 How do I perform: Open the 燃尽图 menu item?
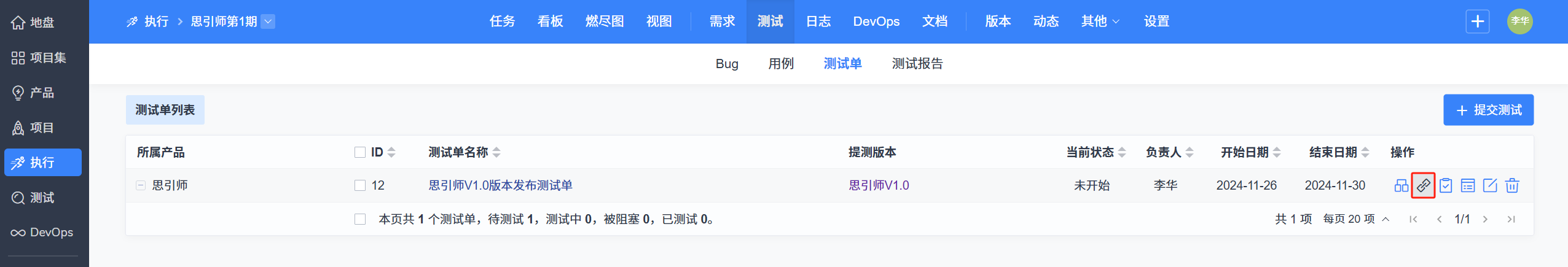coord(605,21)
